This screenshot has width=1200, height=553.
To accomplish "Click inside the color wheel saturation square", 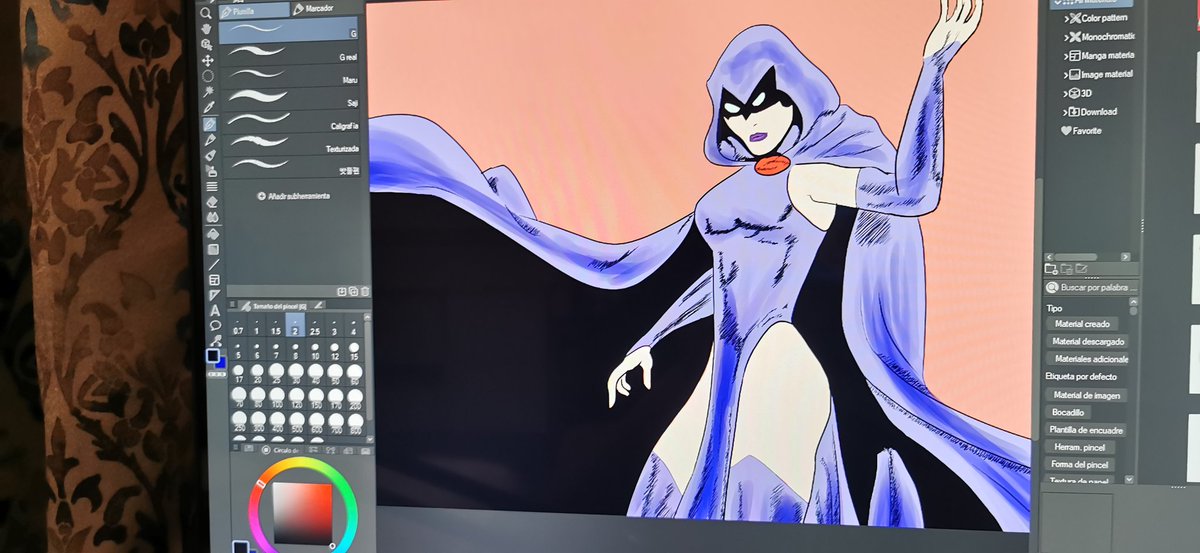I will click(301, 514).
